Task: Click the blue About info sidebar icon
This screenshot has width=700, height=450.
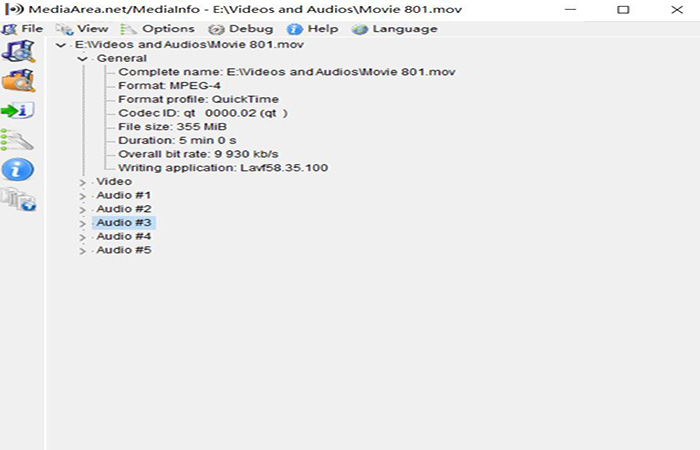Action: click(17, 170)
